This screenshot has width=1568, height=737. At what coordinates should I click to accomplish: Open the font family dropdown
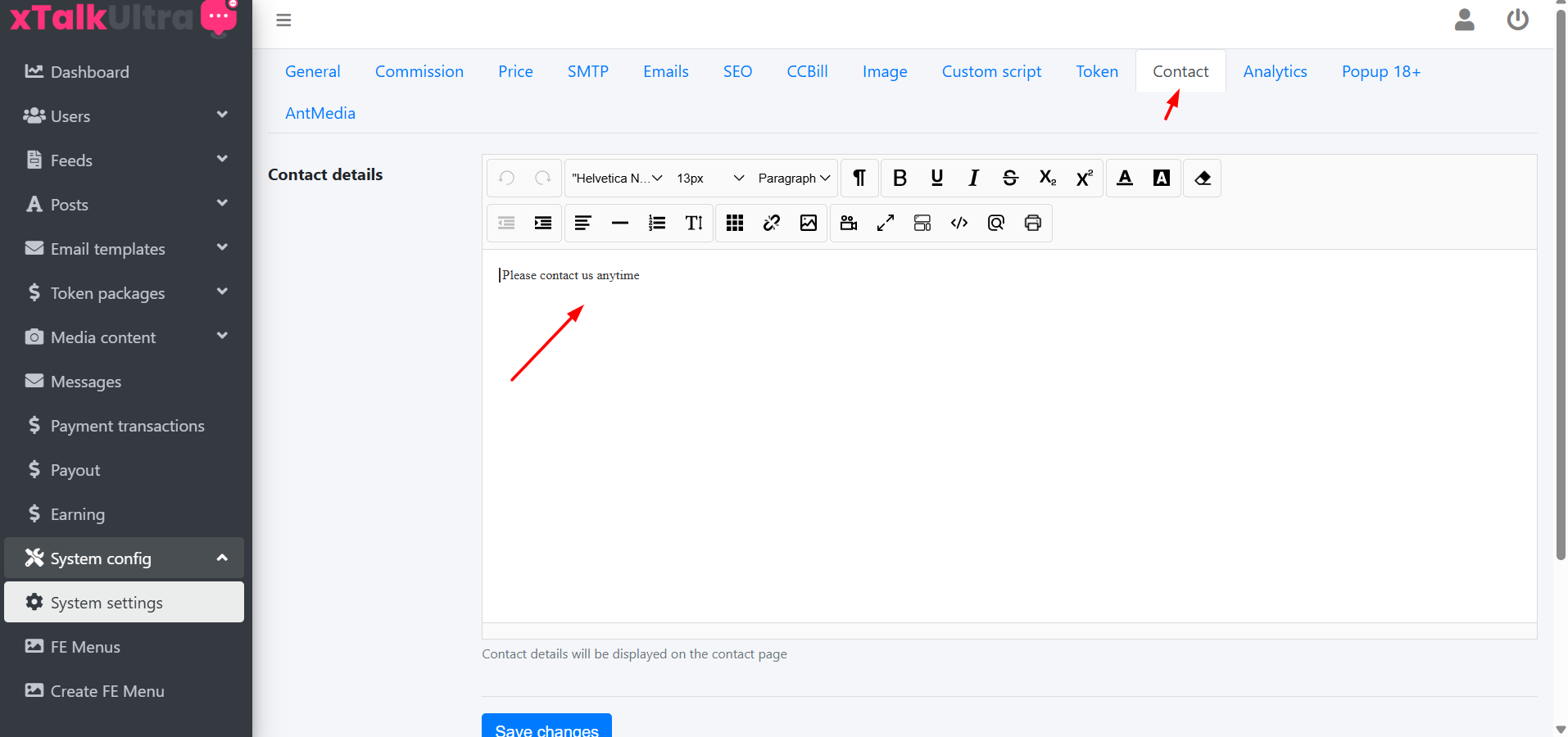(617, 179)
